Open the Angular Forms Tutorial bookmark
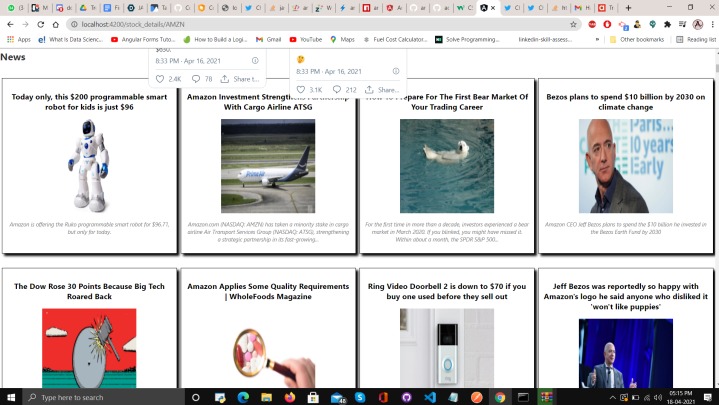This screenshot has width=719, height=405. pyautogui.click(x=143, y=39)
